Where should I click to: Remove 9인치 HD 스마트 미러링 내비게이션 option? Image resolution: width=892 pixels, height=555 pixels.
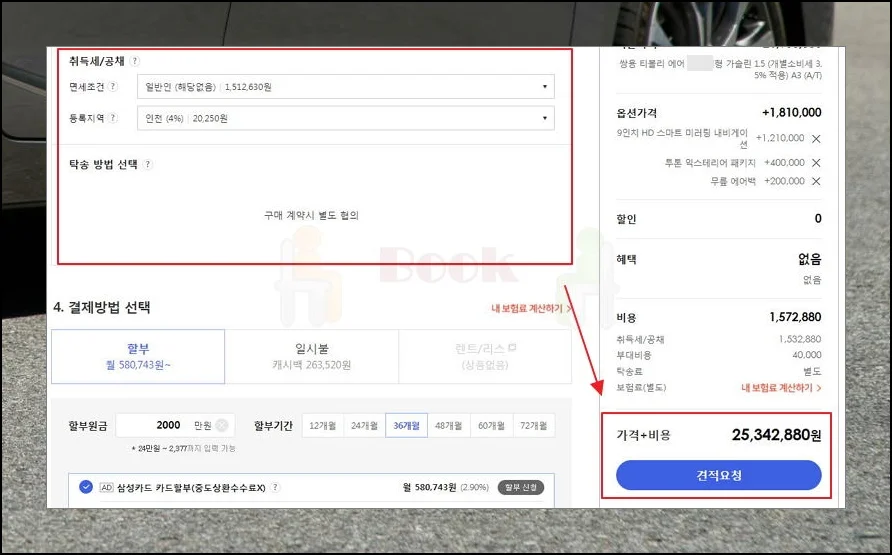pyautogui.click(x=816, y=139)
